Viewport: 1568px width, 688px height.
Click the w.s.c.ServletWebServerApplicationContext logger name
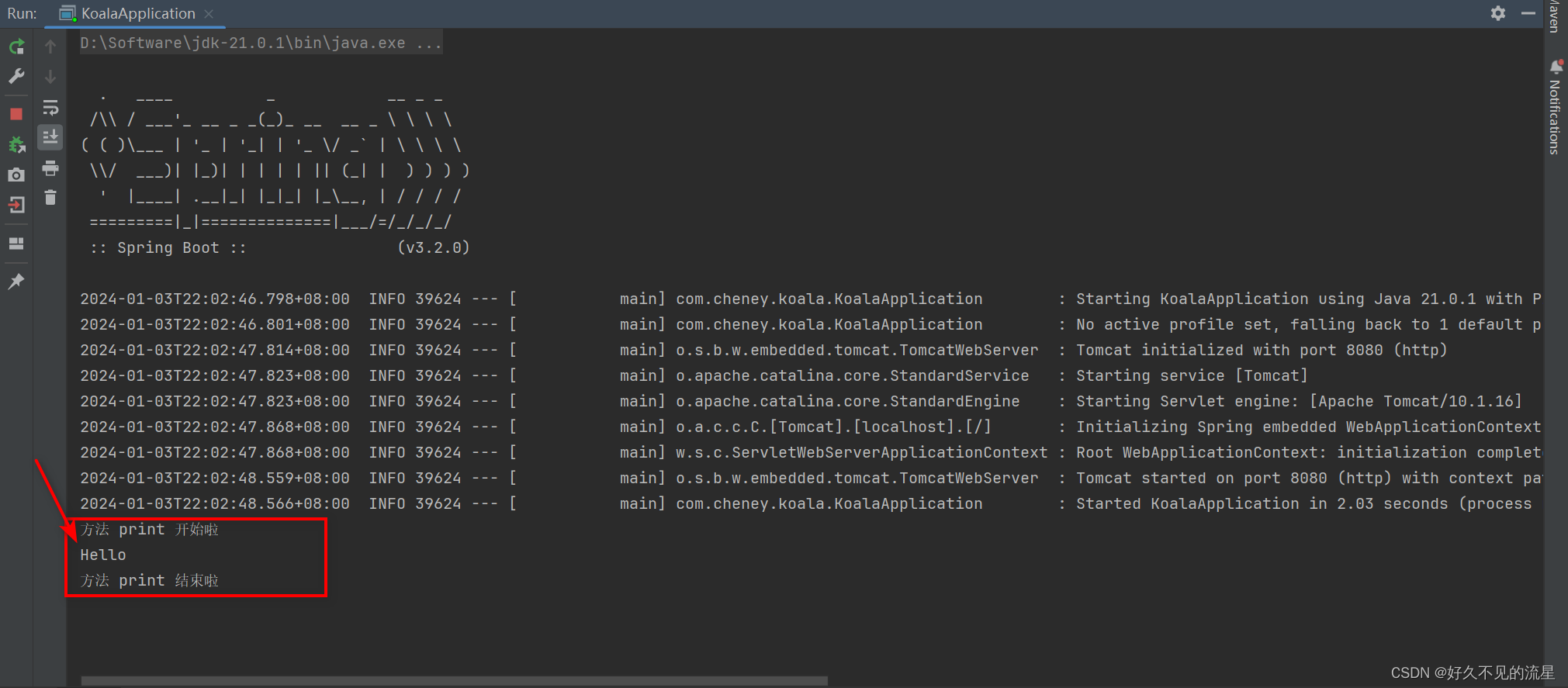(x=861, y=452)
